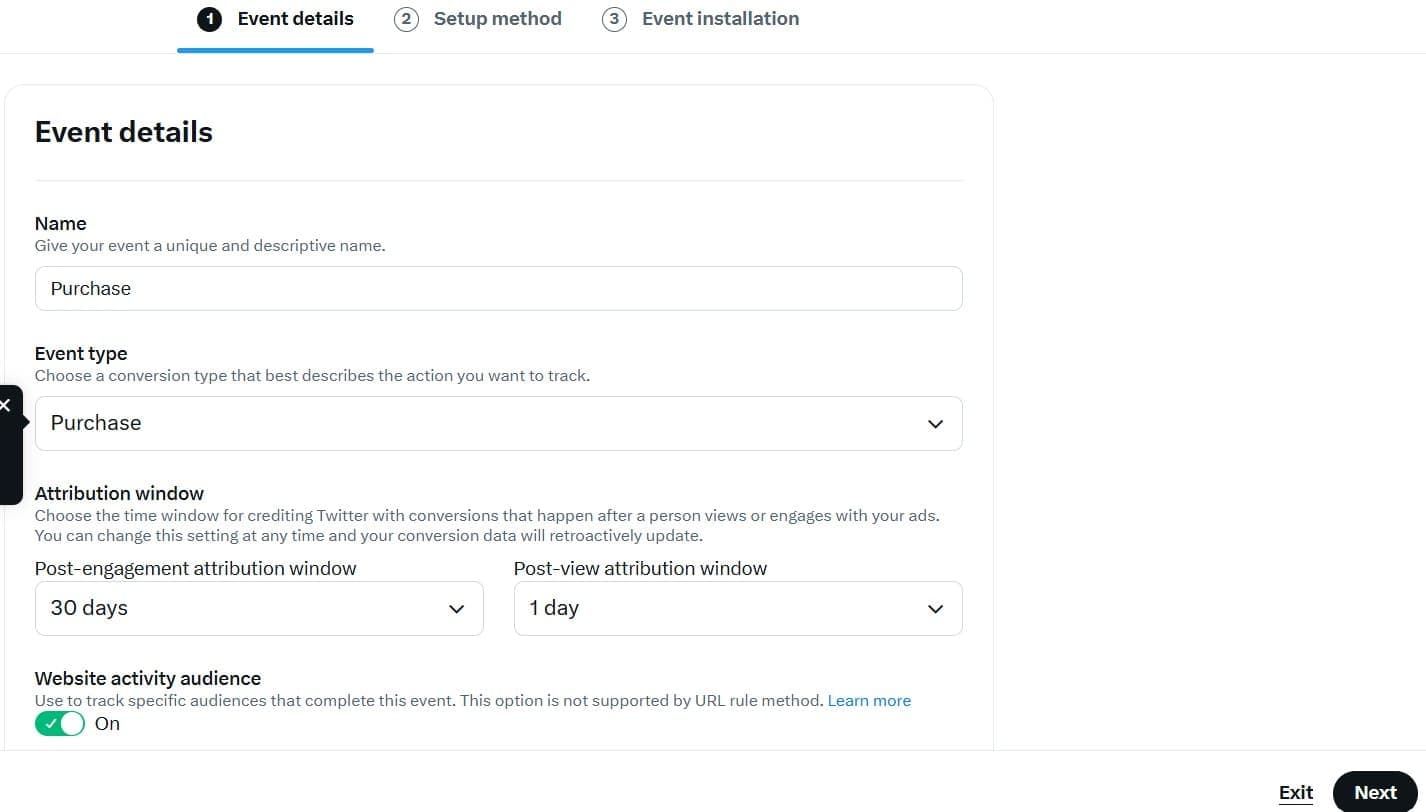Click the Event type dropdown chevron
This screenshot has height=812, width=1426.
coord(935,423)
